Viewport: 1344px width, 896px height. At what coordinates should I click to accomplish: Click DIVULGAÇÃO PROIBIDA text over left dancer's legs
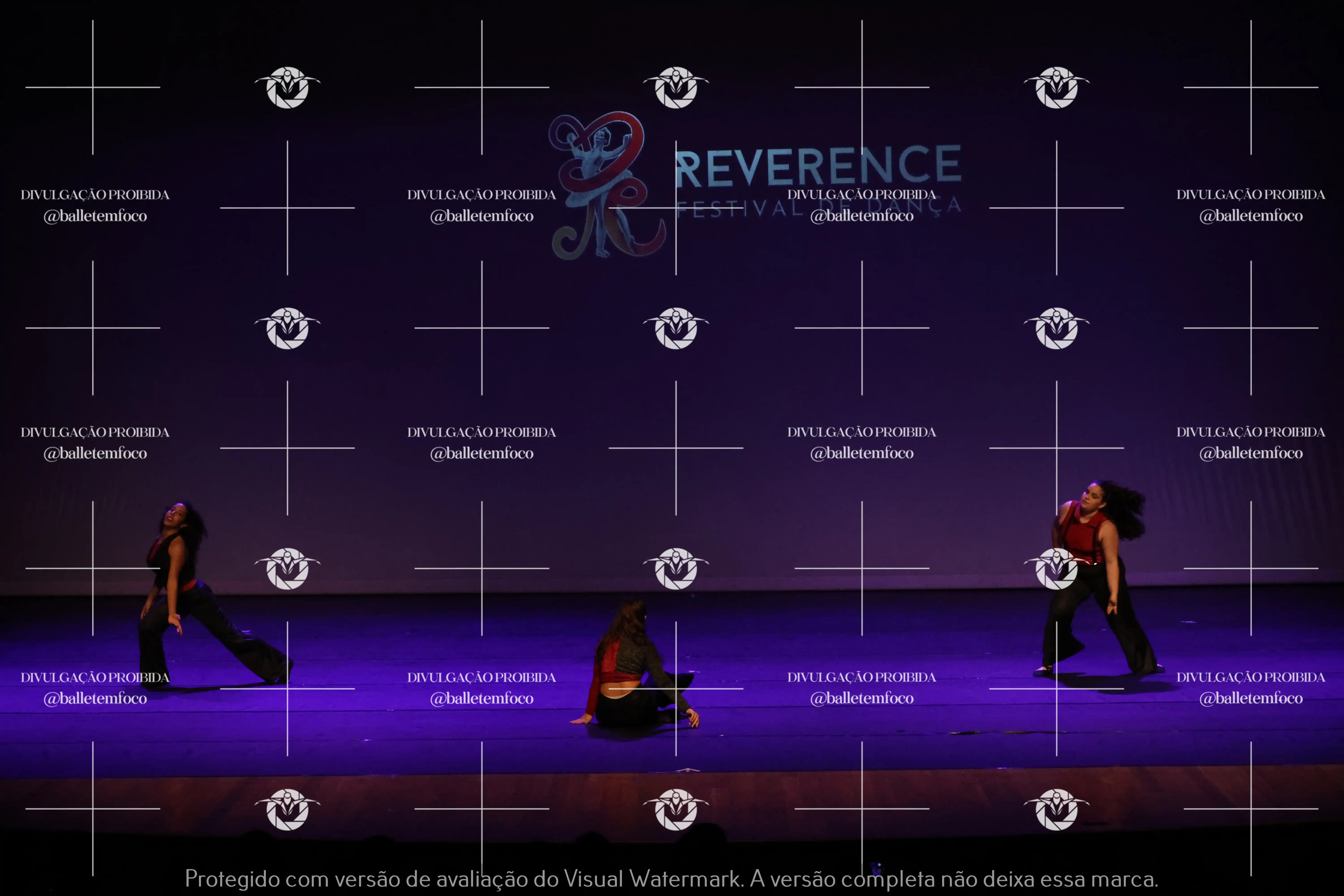pos(95,678)
